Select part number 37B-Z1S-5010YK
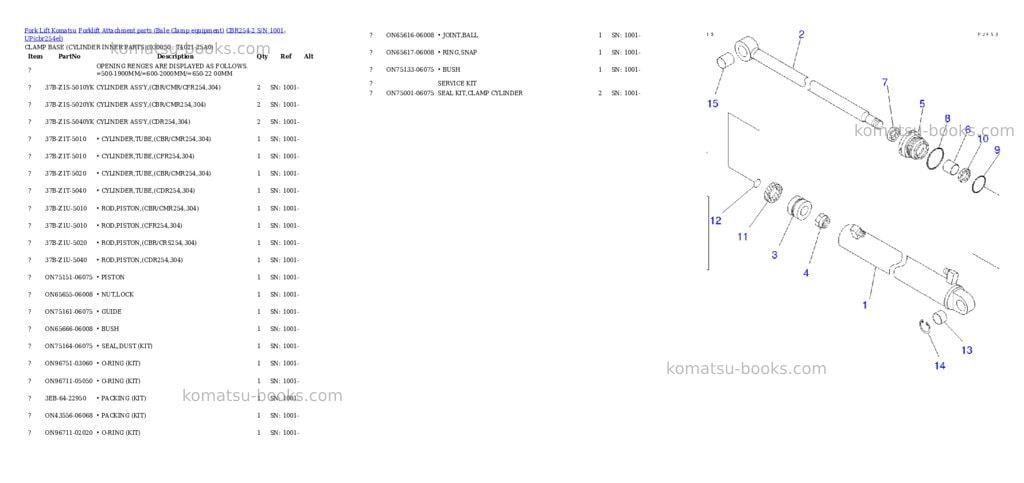Viewport: 1024px width, 483px height. (x=69, y=87)
